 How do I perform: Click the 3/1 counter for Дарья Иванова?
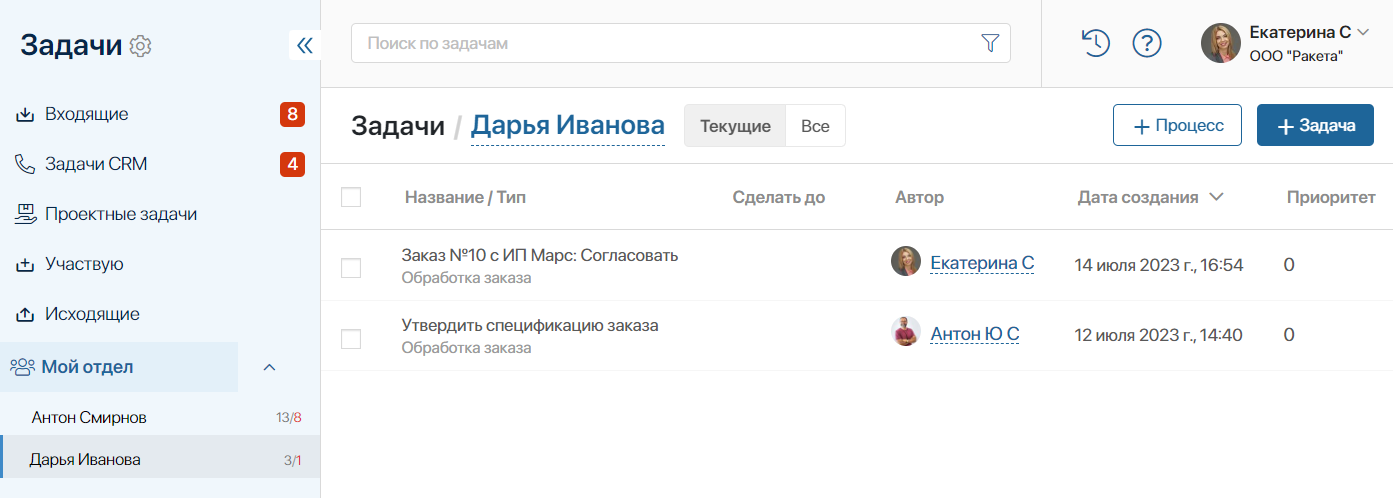click(293, 461)
